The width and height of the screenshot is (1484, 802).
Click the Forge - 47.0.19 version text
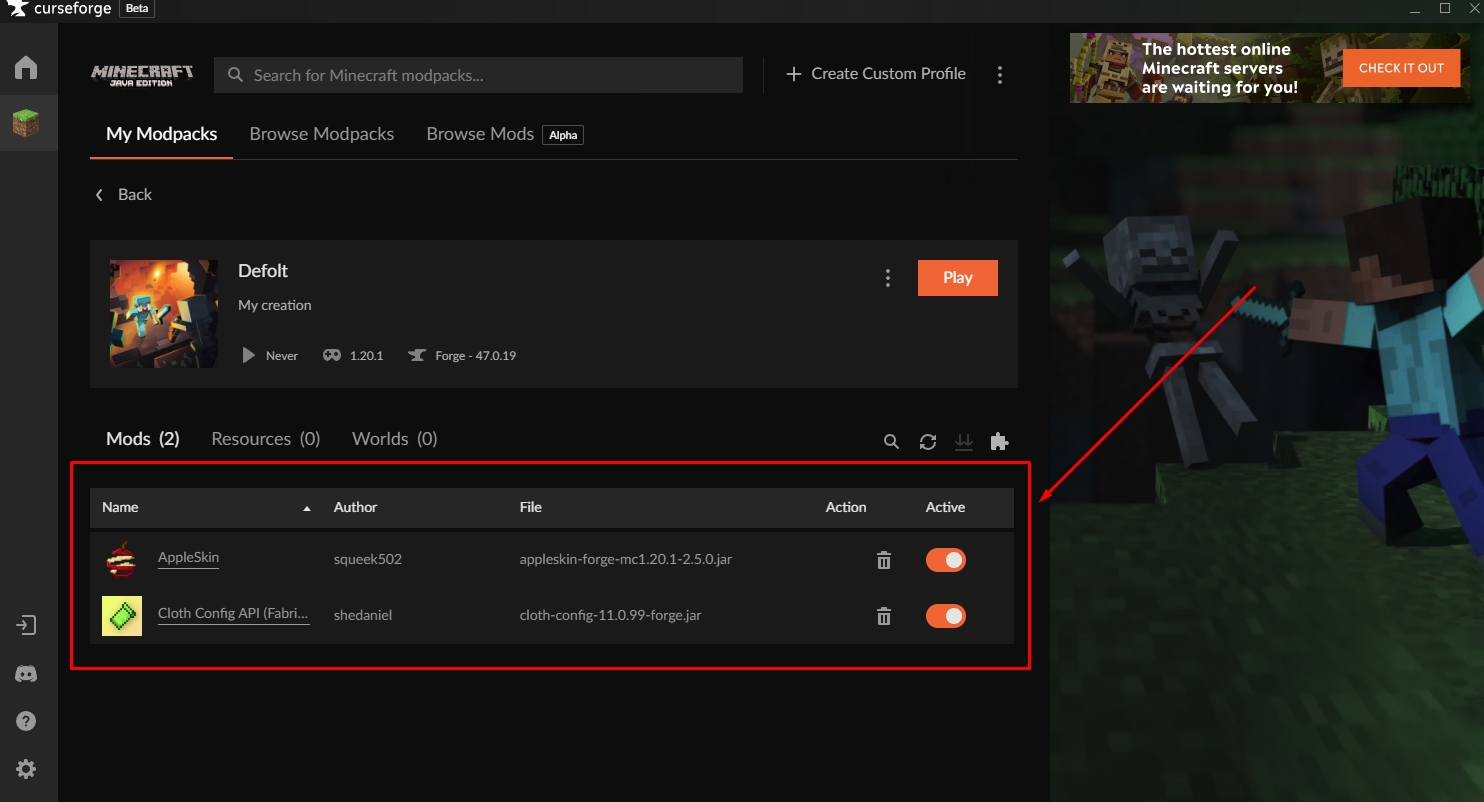click(x=476, y=356)
